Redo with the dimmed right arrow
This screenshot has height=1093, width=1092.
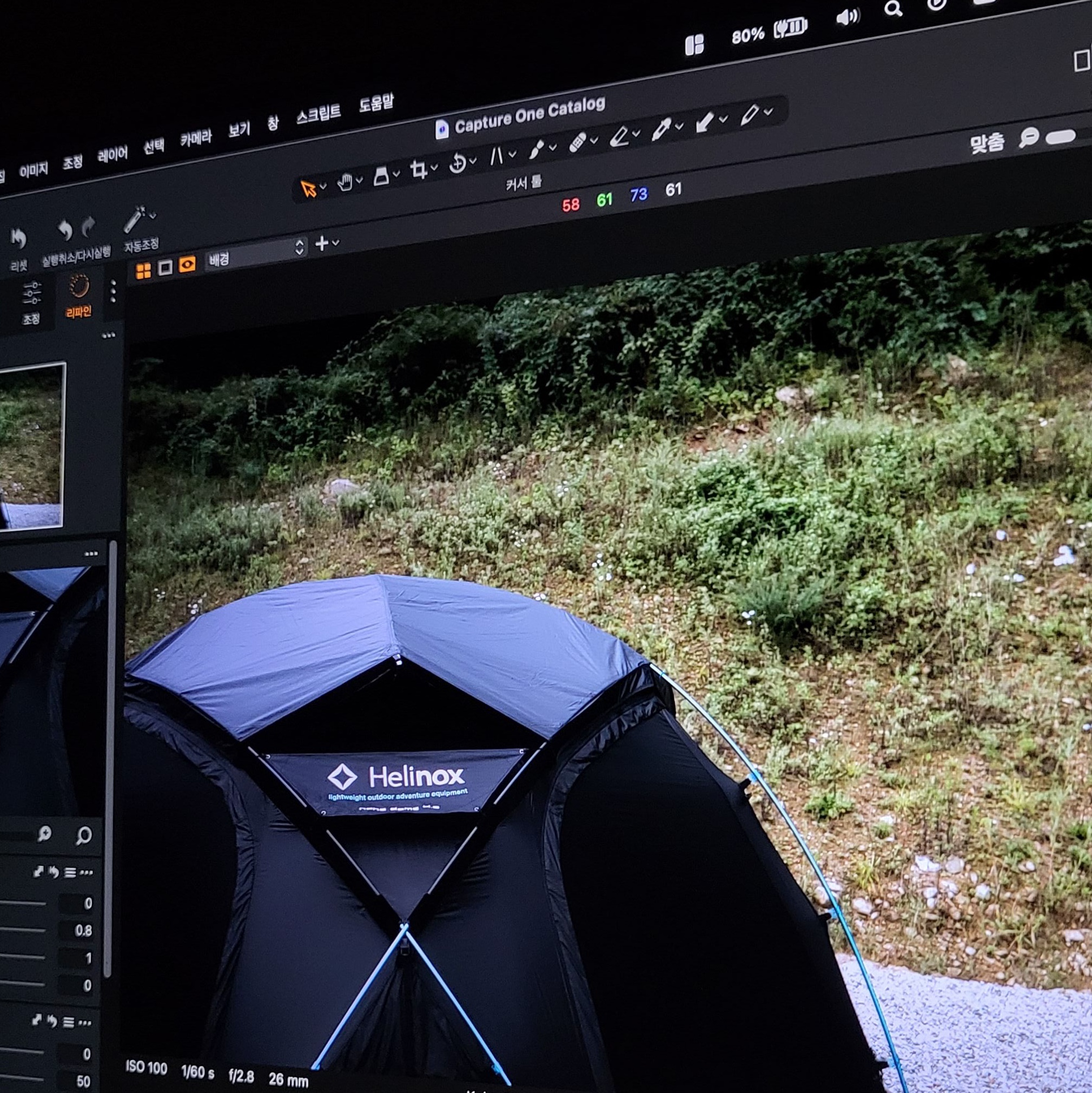[x=88, y=226]
